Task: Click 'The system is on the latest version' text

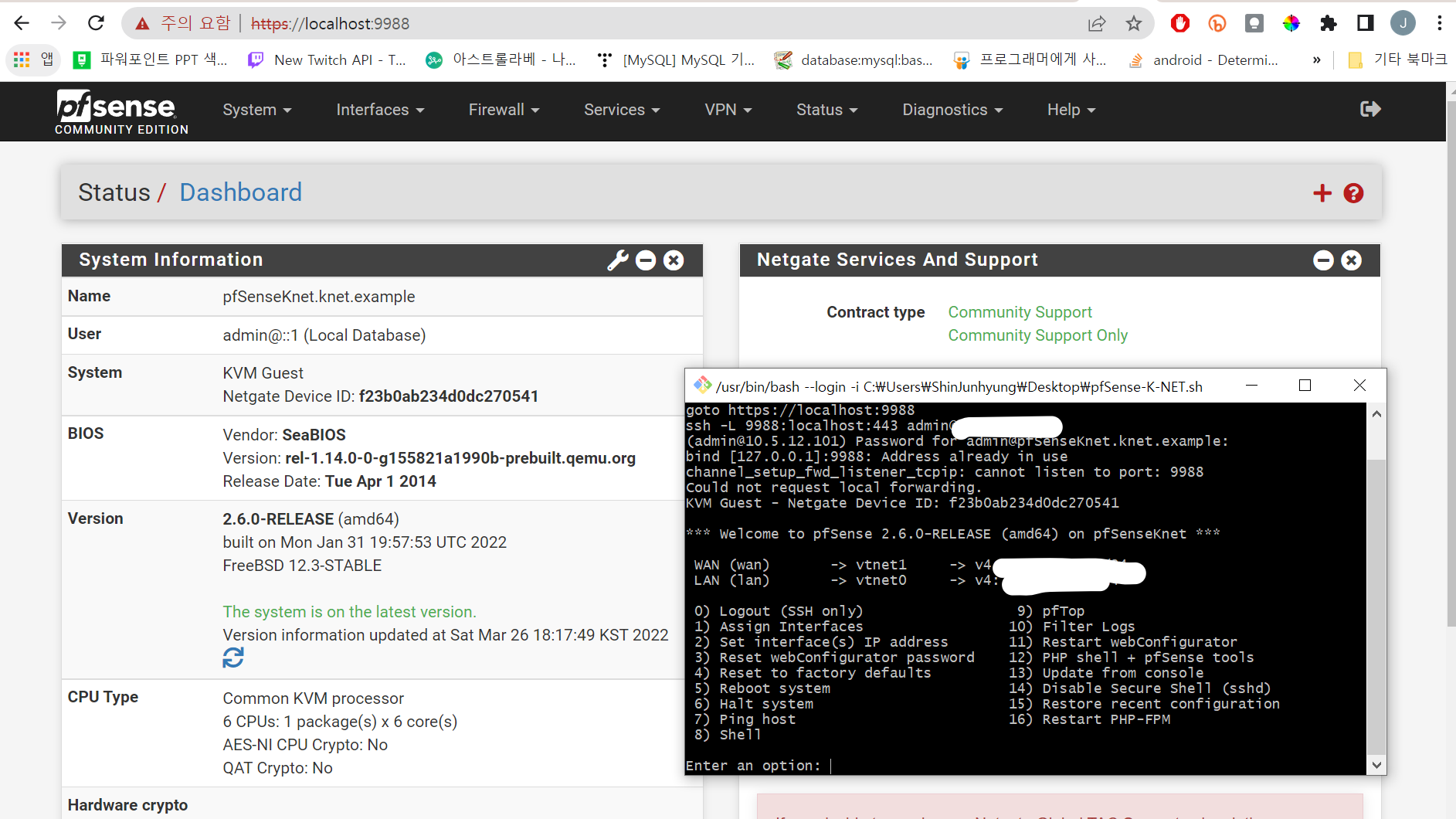Action: 349,612
